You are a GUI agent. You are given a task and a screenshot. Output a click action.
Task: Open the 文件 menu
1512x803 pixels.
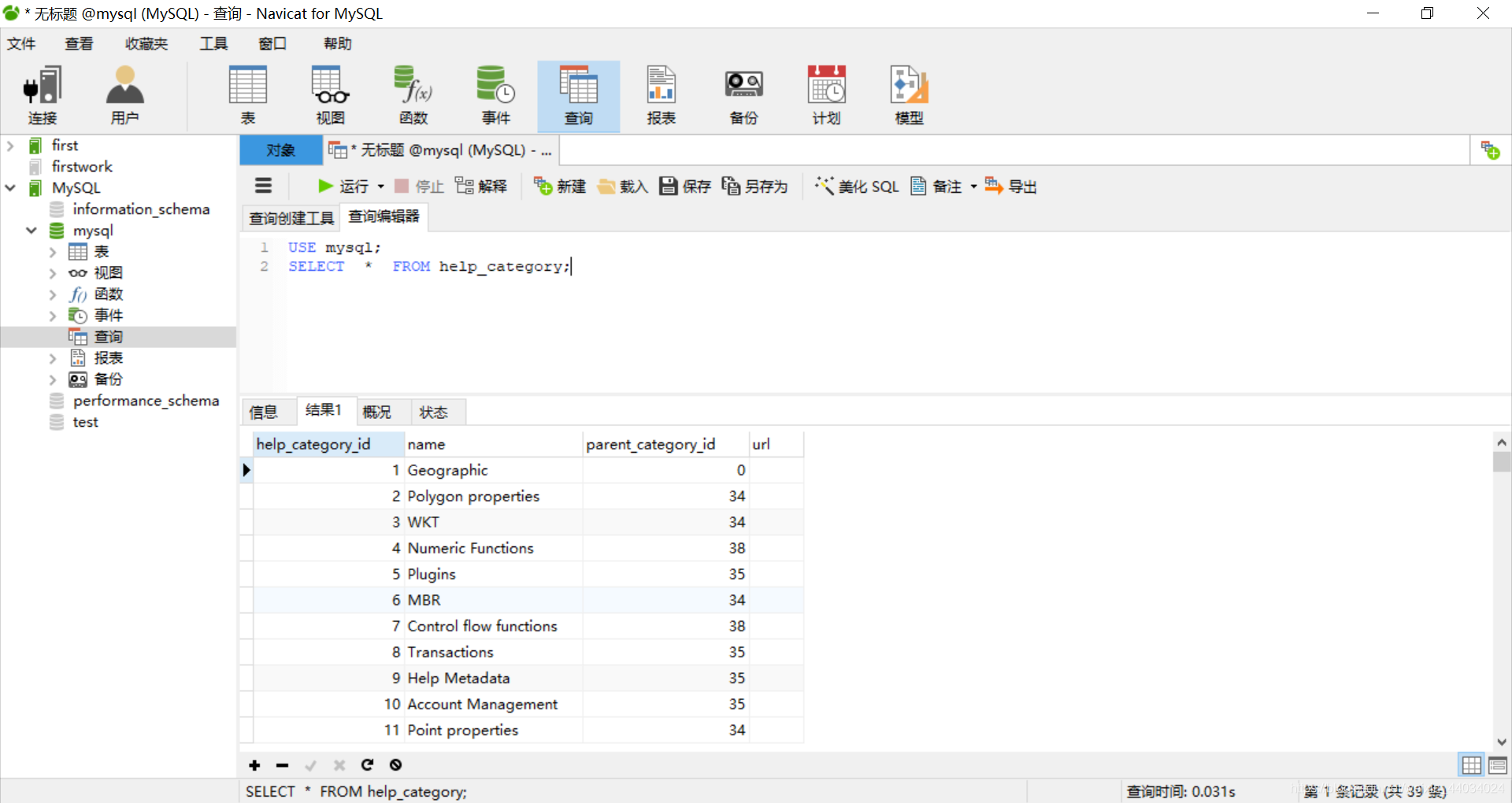(x=21, y=43)
